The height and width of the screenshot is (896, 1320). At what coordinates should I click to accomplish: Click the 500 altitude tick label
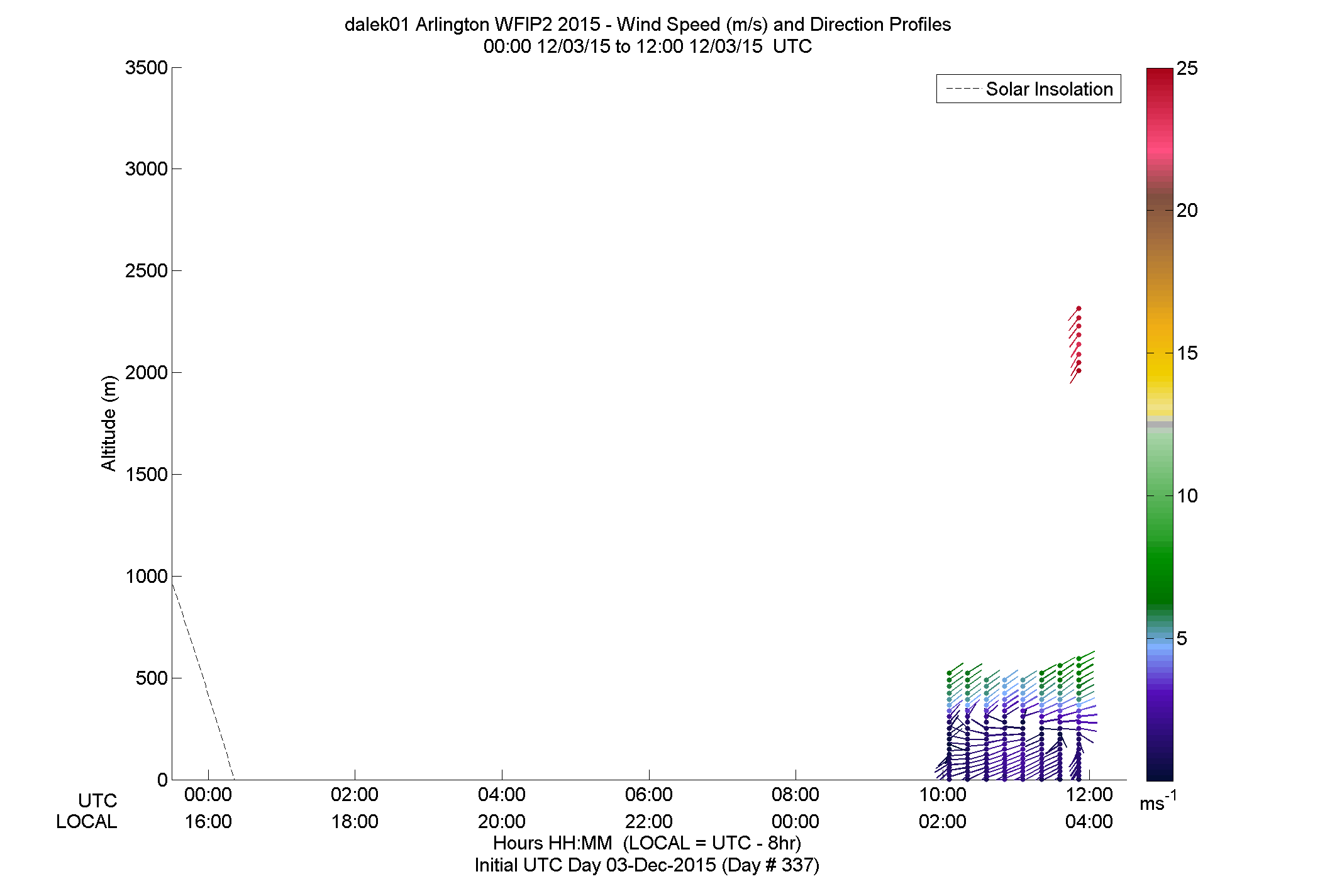tap(152, 678)
